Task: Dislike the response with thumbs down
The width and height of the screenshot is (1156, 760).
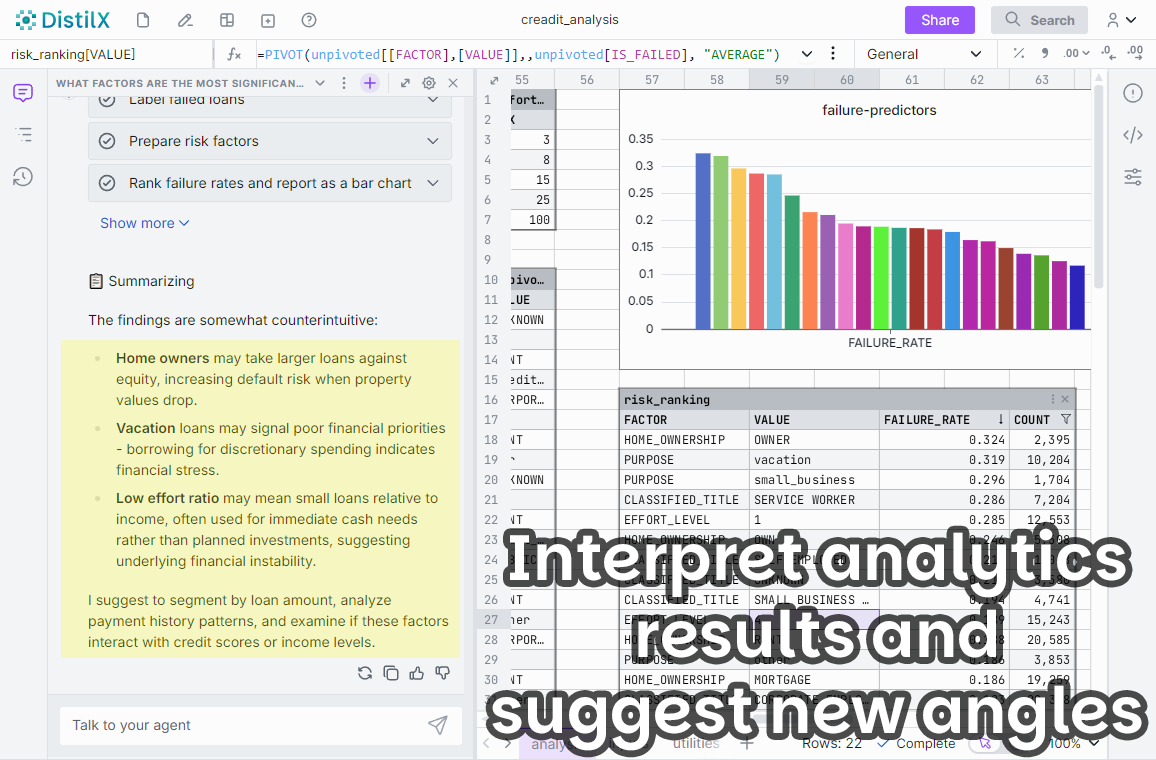Action: click(x=443, y=673)
